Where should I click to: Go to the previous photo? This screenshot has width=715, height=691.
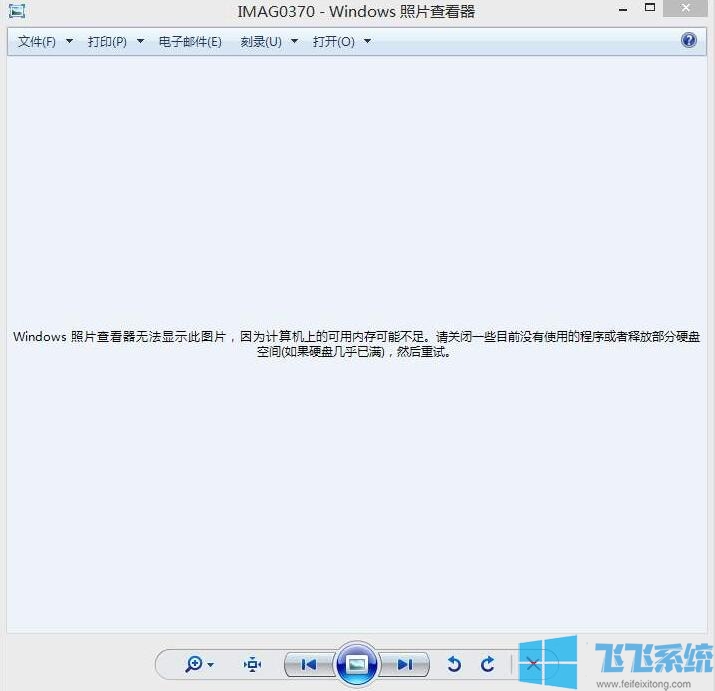coord(309,664)
